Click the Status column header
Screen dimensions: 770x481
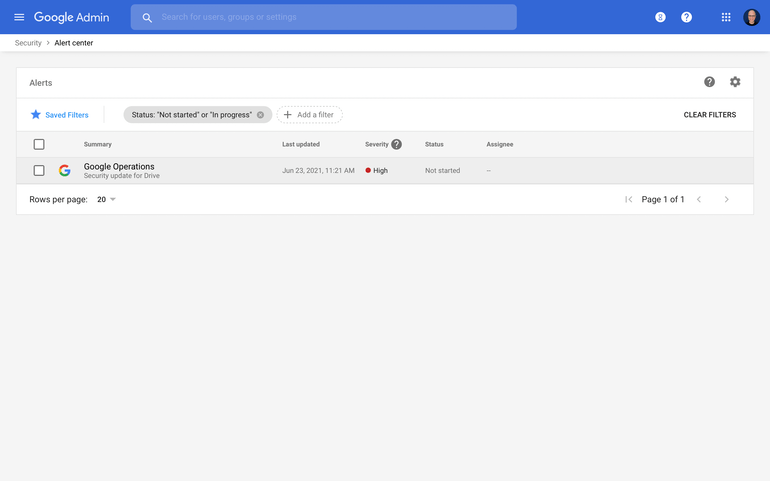[x=434, y=144]
